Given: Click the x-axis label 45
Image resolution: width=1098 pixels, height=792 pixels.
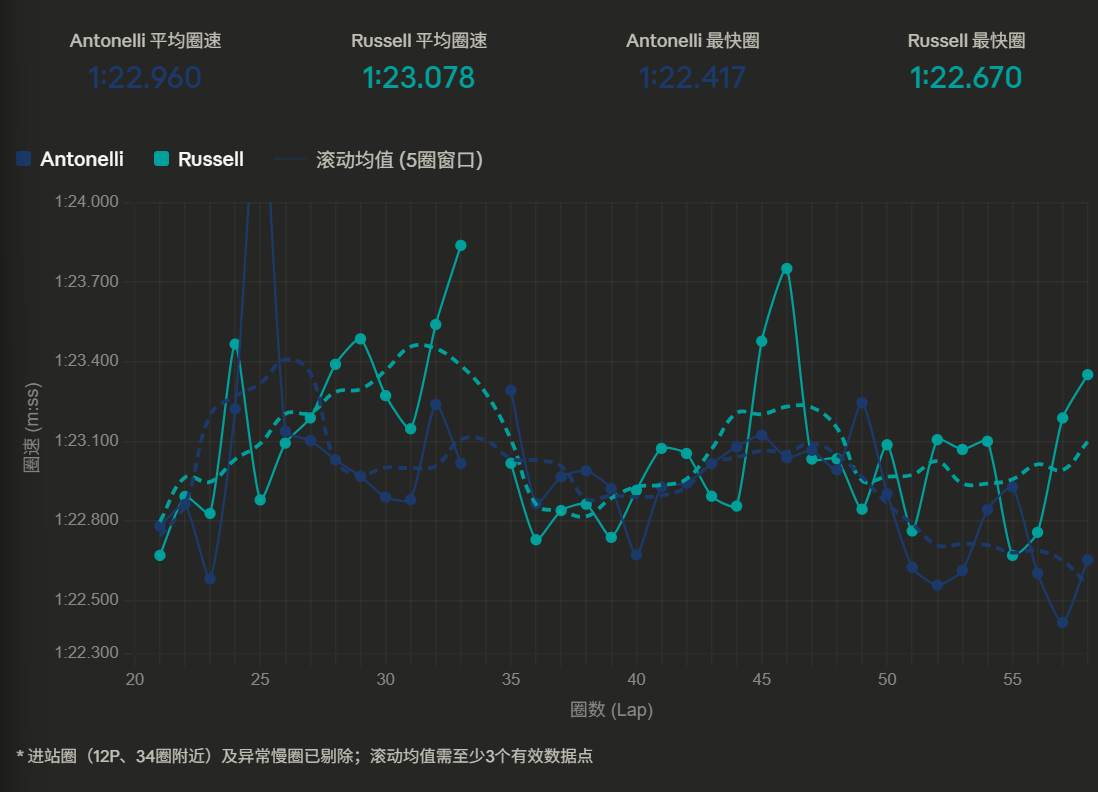Looking at the screenshot, I should [x=762, y=679].
